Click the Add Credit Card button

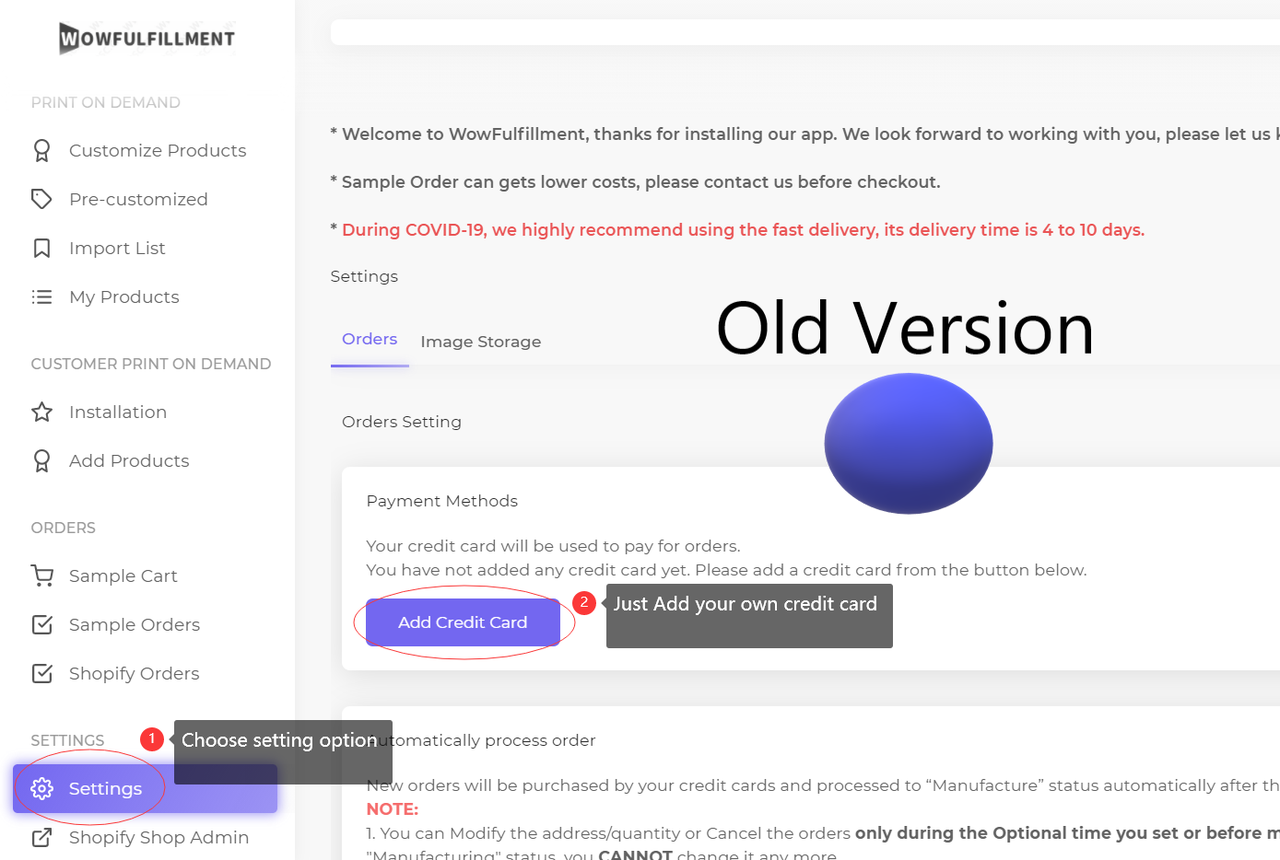point(463,622)
